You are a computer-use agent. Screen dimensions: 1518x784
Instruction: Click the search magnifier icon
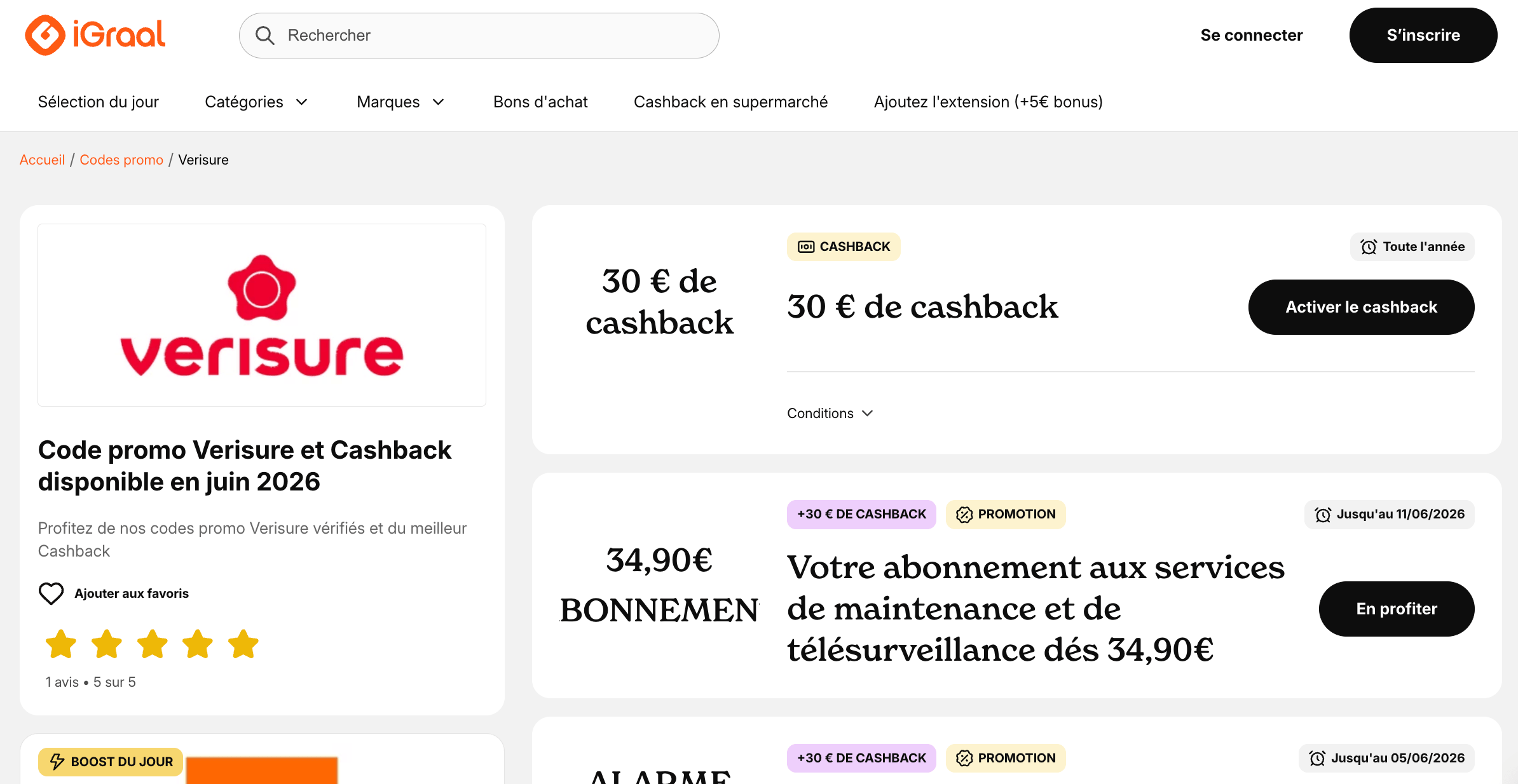click(264, 36)
